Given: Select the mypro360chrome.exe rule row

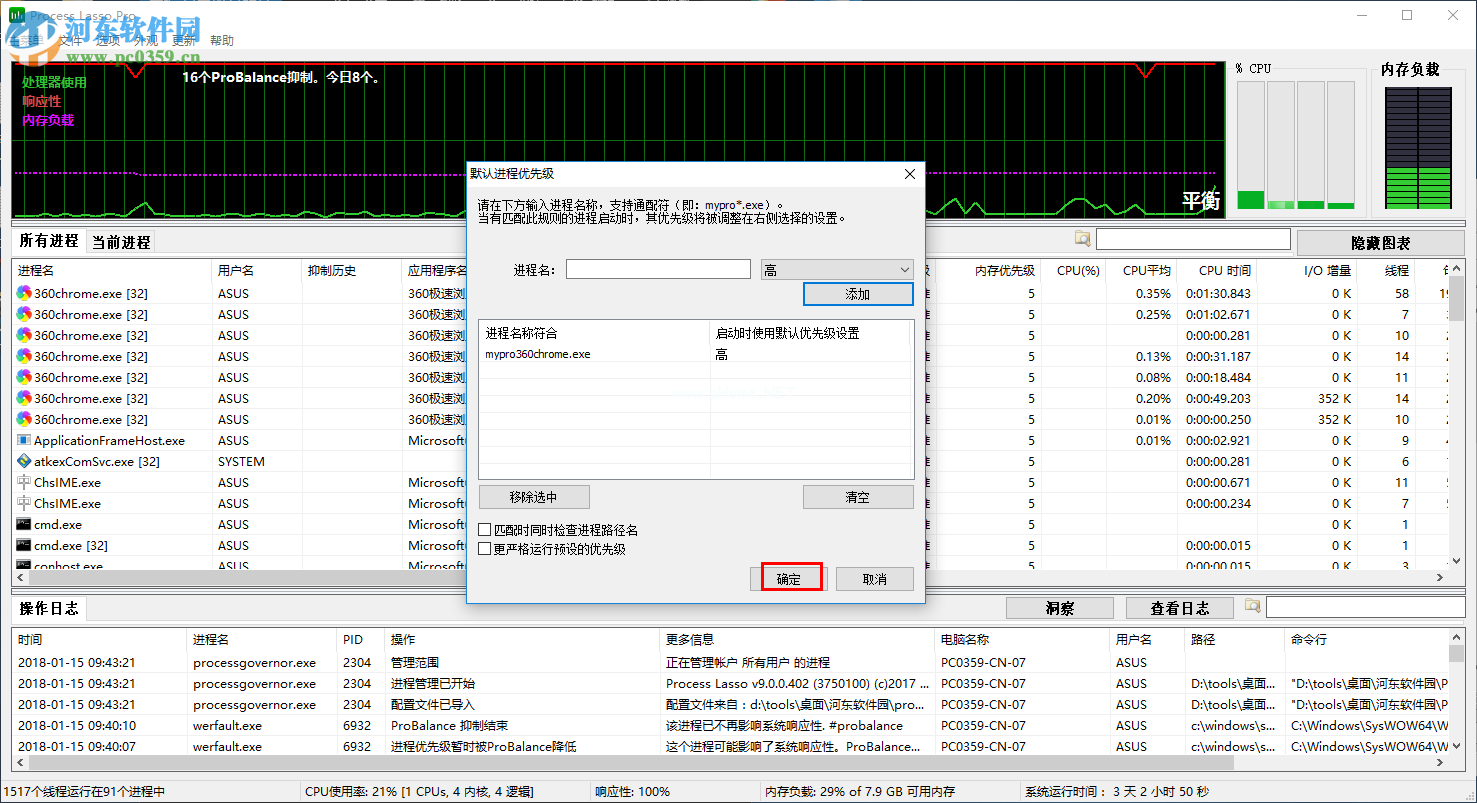Looking at the screenshot, I should [696, 354].
